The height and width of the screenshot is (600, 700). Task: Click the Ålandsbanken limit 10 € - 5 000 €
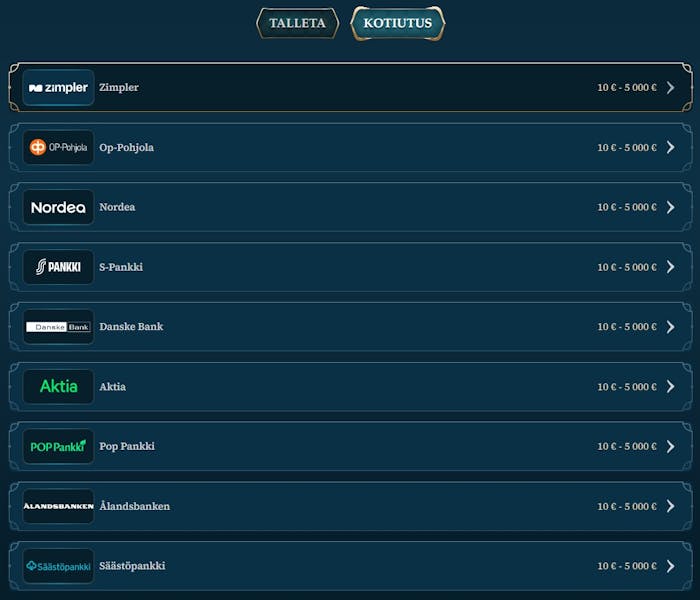pos(627,506)
